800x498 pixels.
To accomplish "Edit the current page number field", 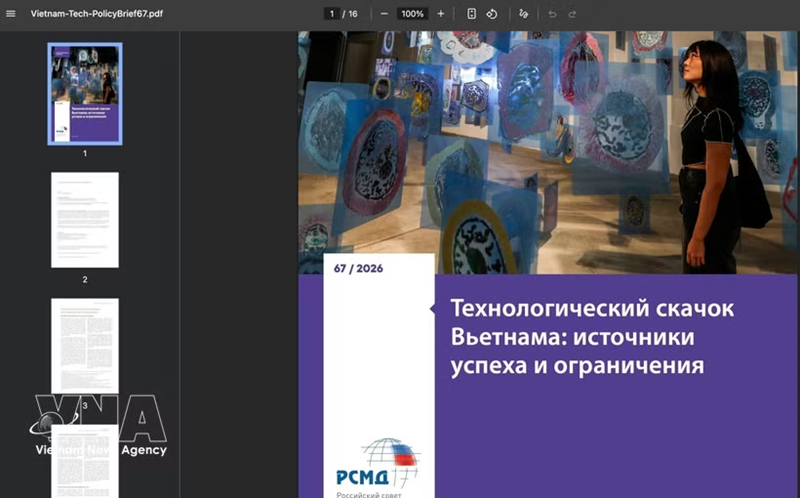I will [332, 14].
